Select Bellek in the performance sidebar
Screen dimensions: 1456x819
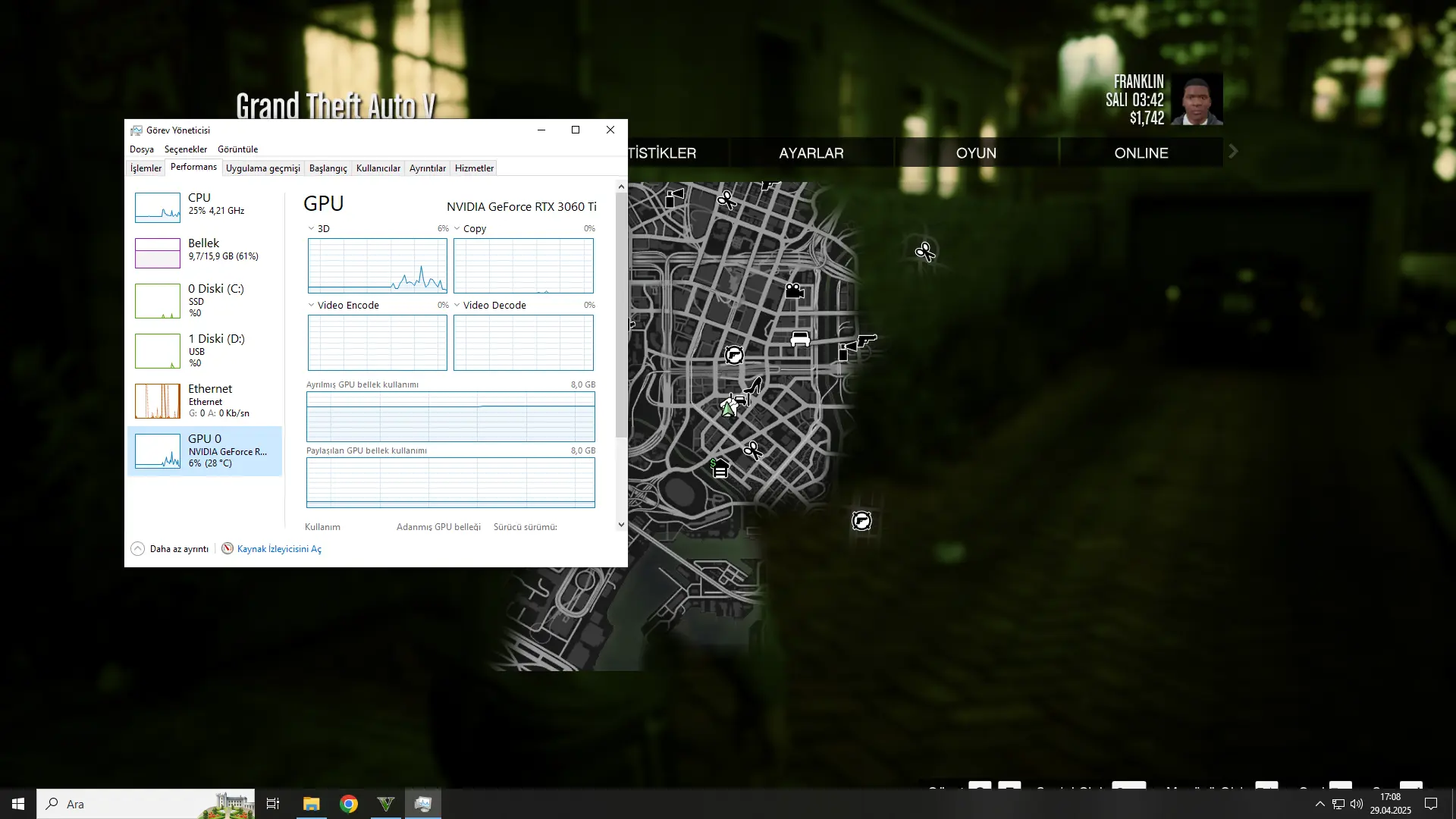pos(205,253)
